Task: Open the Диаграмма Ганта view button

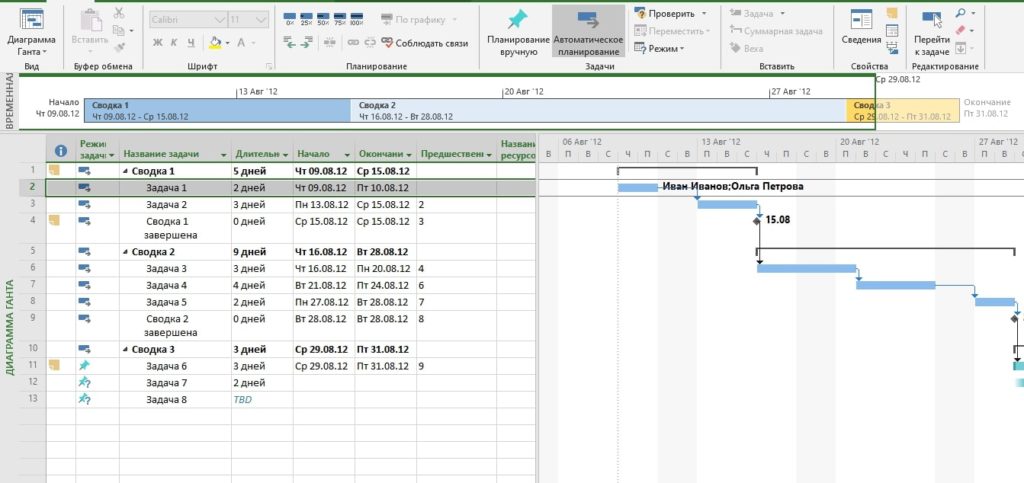Action: click(31, 33)
